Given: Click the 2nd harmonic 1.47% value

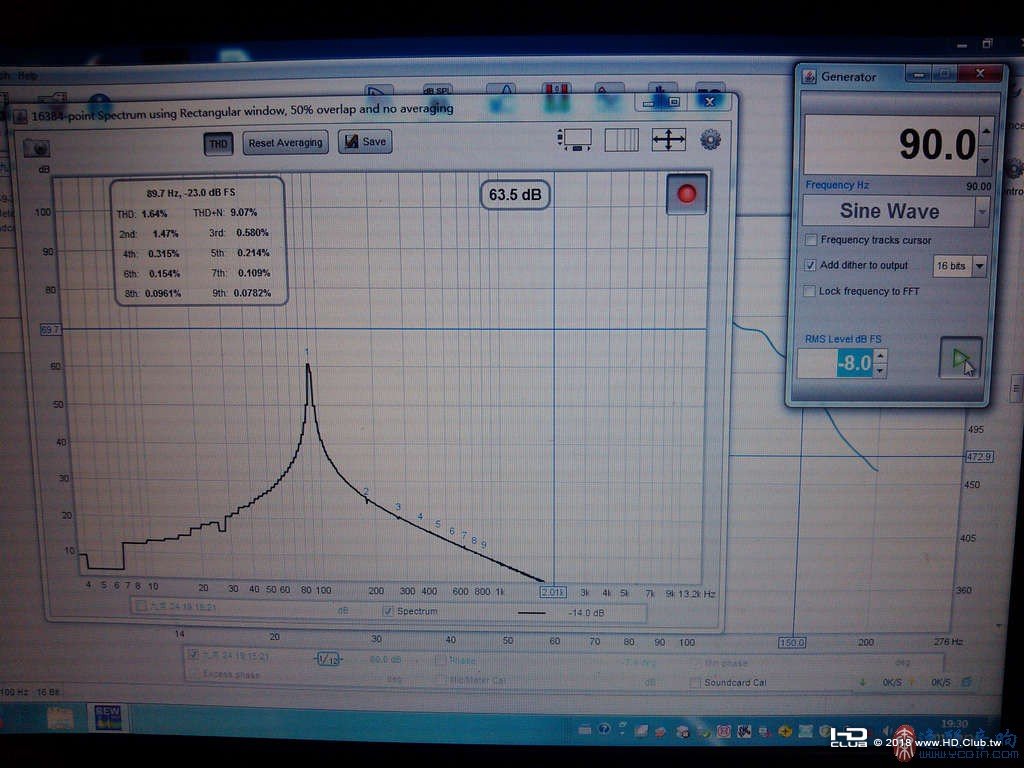Looking at the screenshot, I should [x=165, y=234].
